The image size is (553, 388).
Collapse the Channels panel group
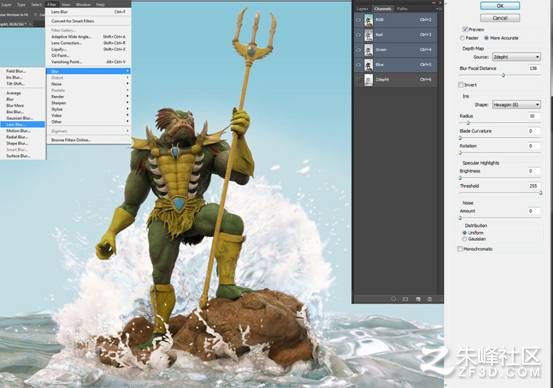[x=434, y=2]
